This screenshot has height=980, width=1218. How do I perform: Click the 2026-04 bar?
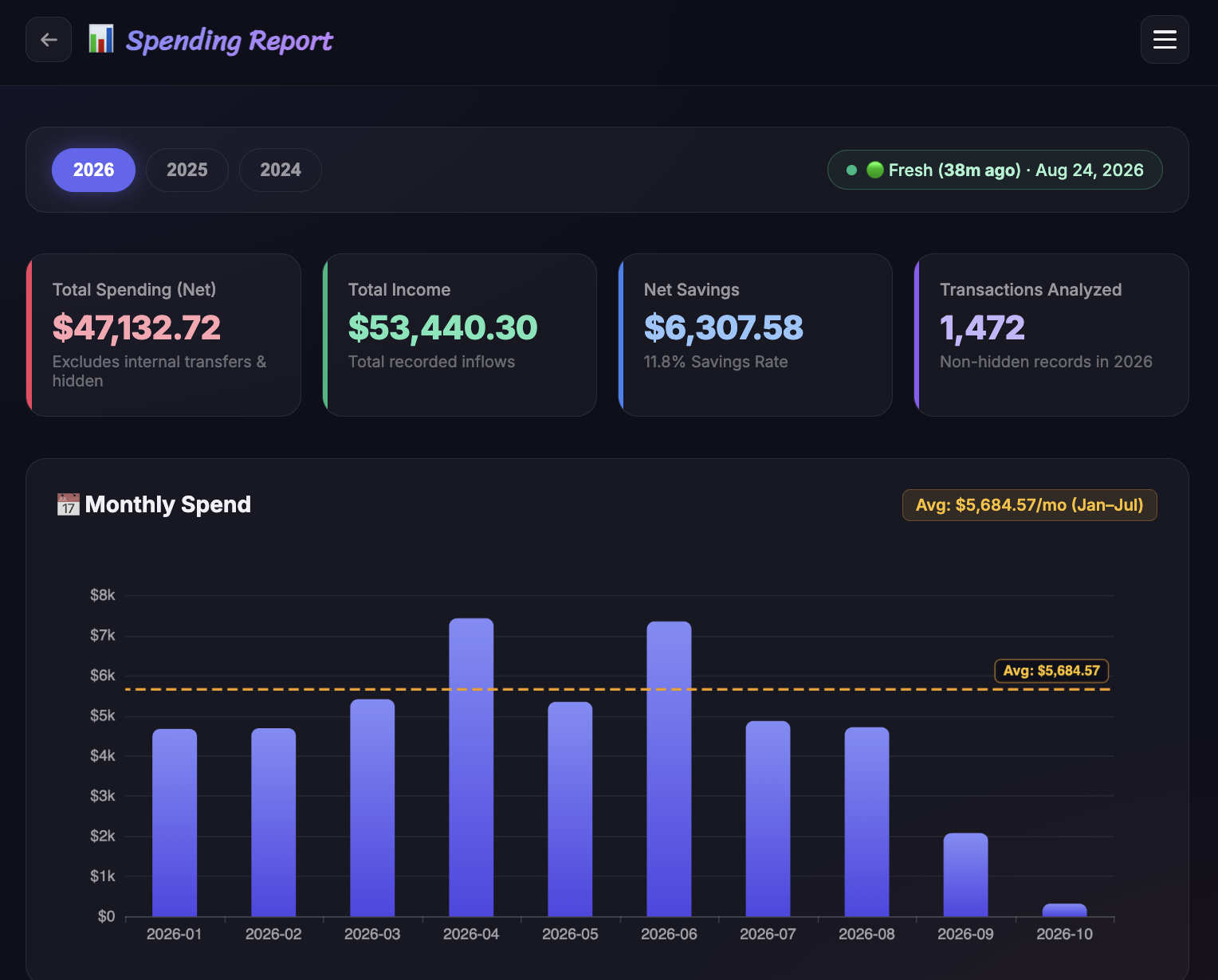pyautogui.click(x=471, y=767)
